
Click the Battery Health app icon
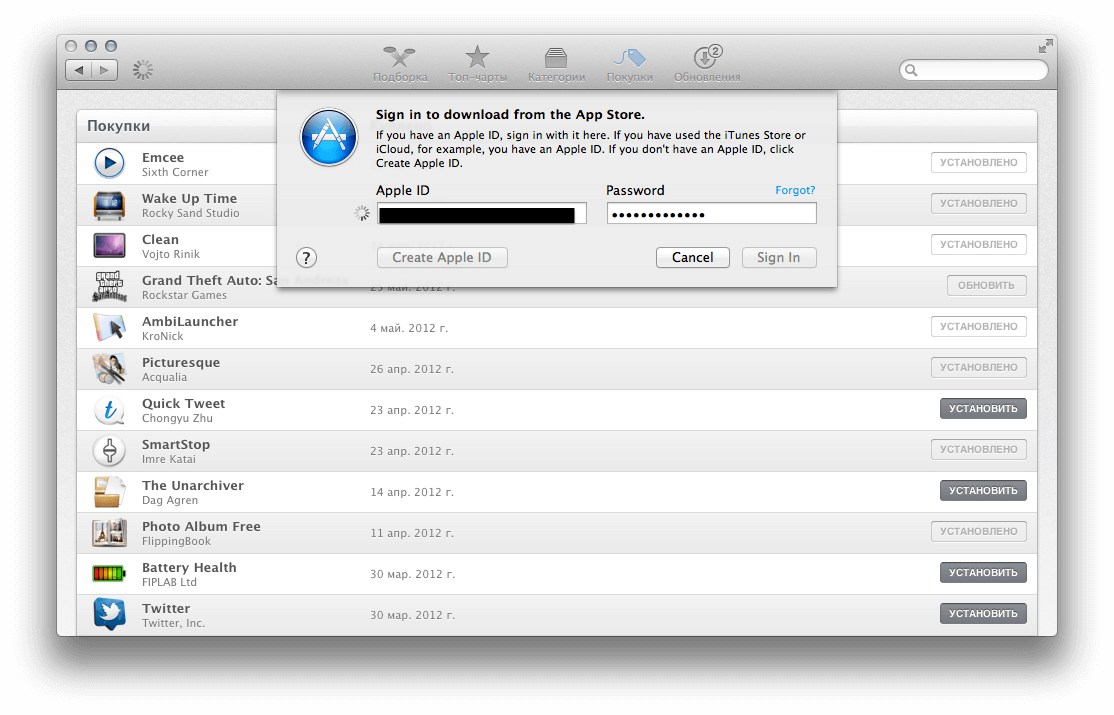pyautogui.click(x=109, y=573)
